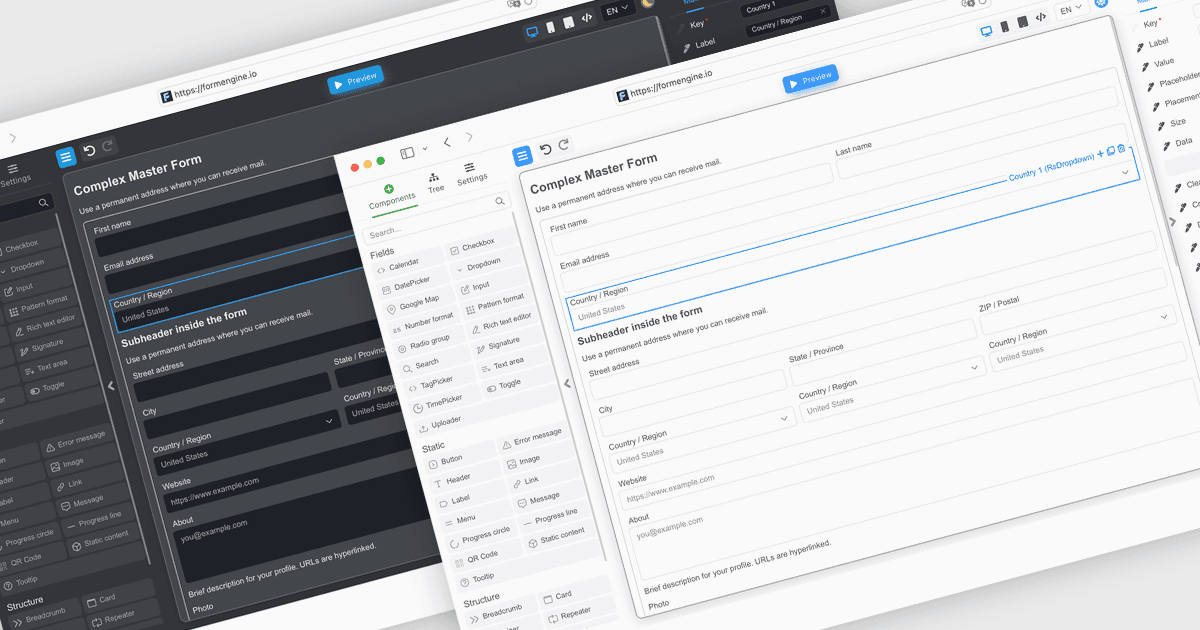Viewport: 1200px width, 630px height.
Task: Click the search magnifier icon in dark window panel
Action: click(x=44, y=202)
